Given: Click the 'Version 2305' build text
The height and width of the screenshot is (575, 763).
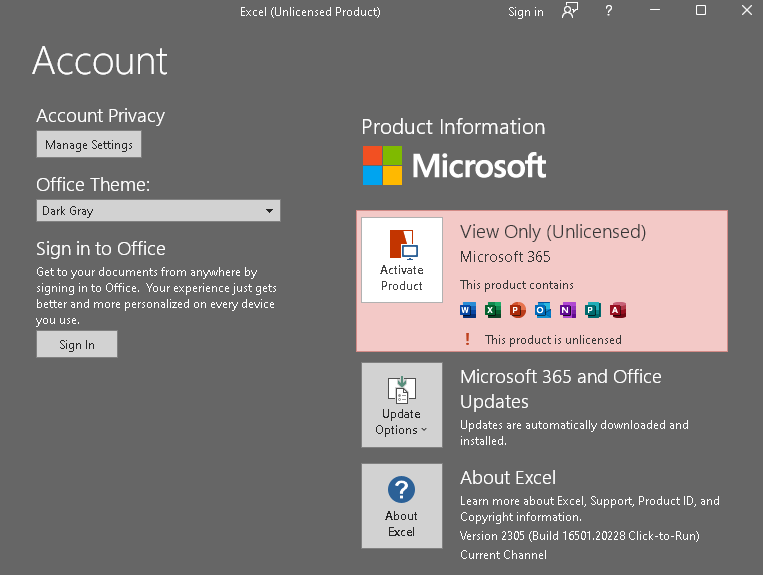Looking at the screenshot, I should [x=580, y=536].
